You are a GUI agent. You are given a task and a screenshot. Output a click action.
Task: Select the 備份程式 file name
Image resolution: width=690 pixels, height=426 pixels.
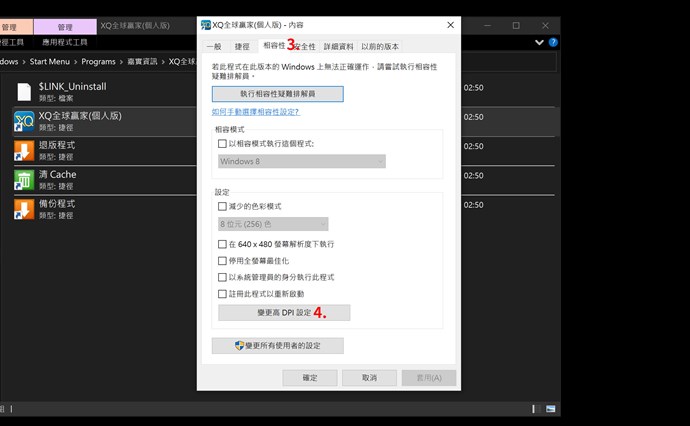pos(57,204)
